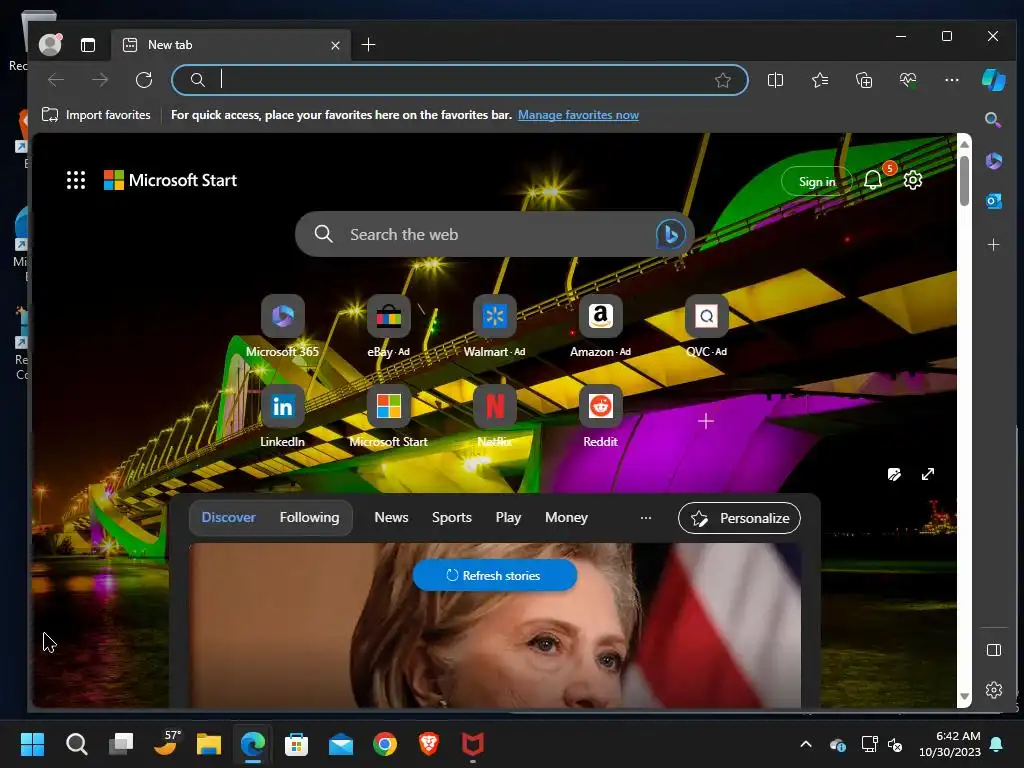This screenshot has height=768, width=1024.
Task: Click the Bing chat icon in search box
Action: point(669,234)
